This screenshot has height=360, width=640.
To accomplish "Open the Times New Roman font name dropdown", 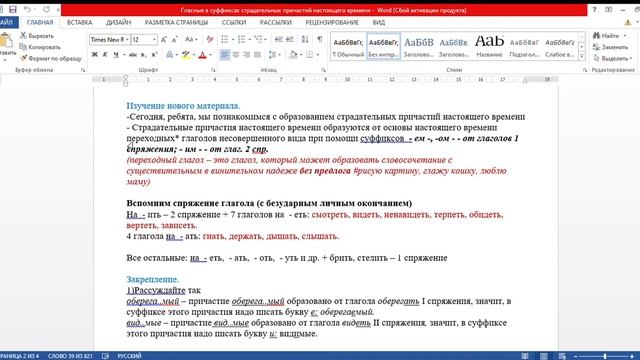I will 127,40.
